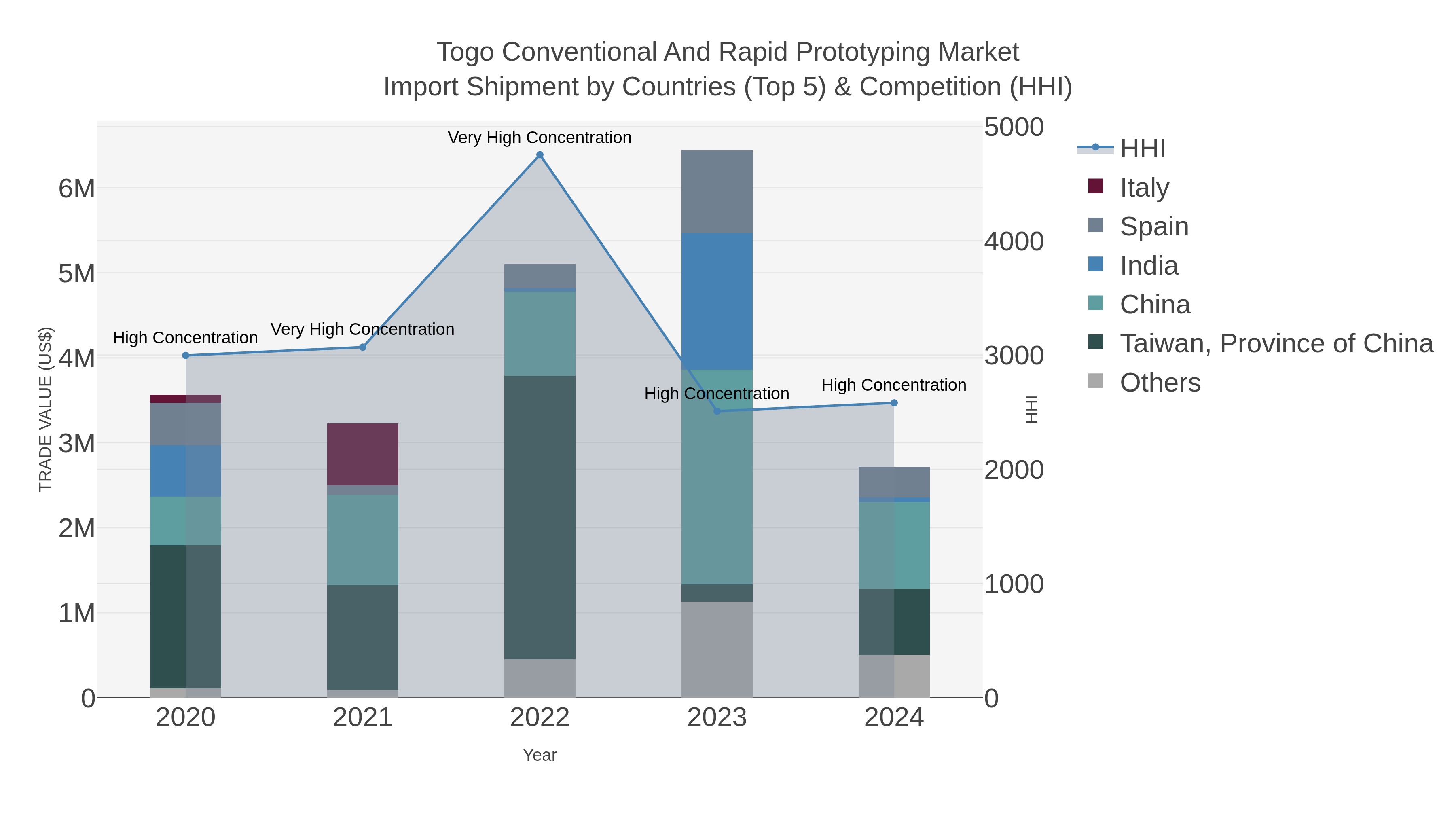
Task: Click the 'Very High Concentration' label above 2022
Action: (540, 138)
